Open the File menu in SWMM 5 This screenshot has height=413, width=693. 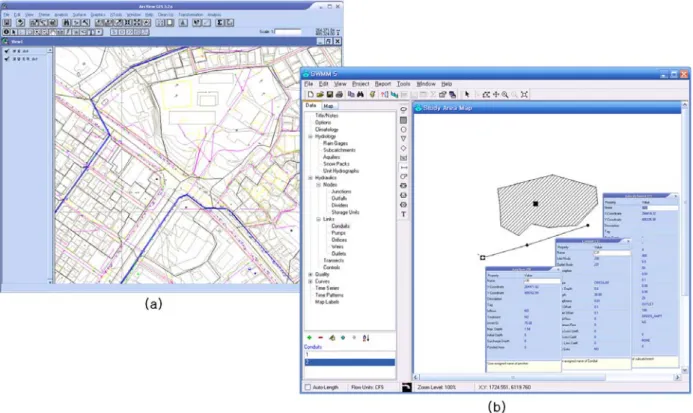[x=308, y=84]
